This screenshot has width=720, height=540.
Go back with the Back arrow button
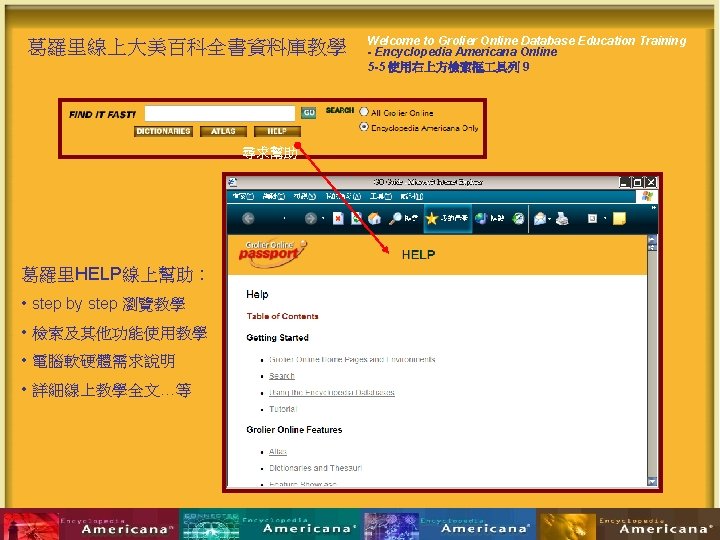(248, 219)
